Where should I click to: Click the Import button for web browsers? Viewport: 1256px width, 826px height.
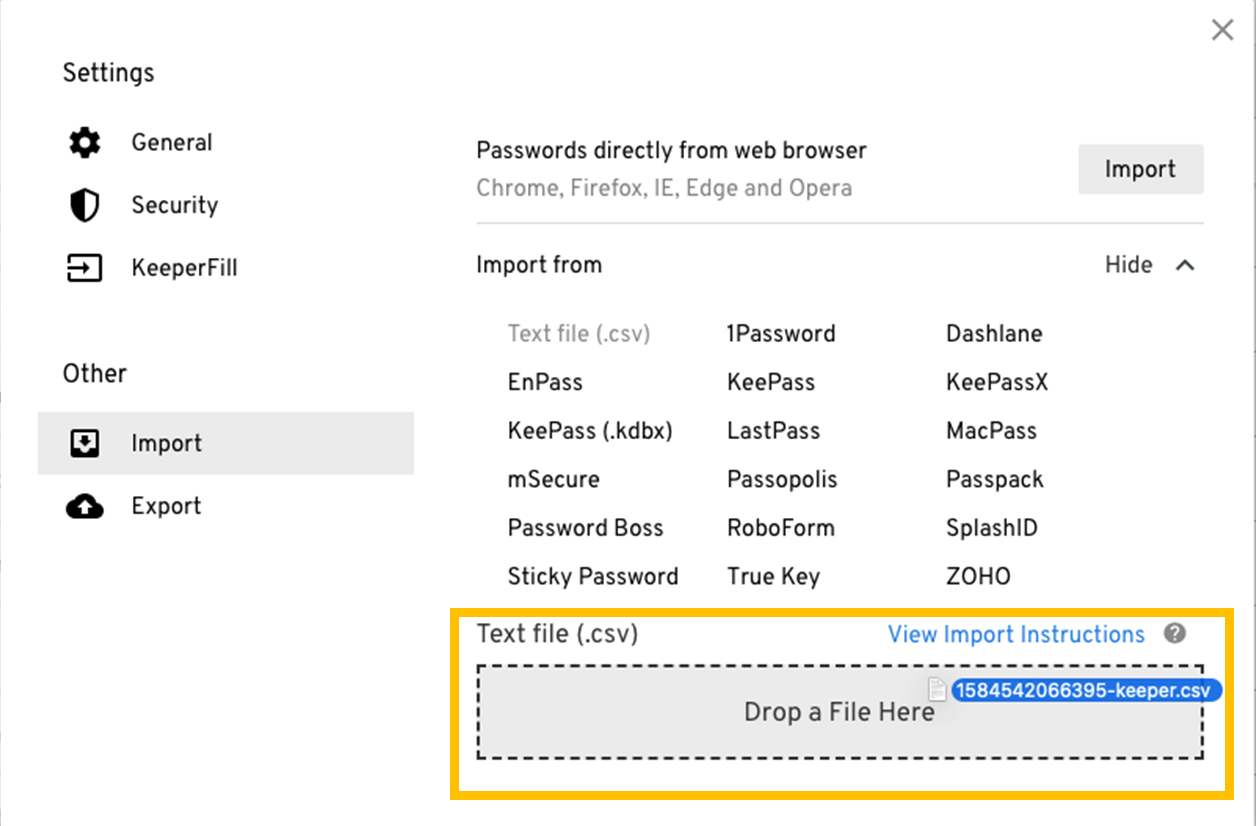(1140, 169)
